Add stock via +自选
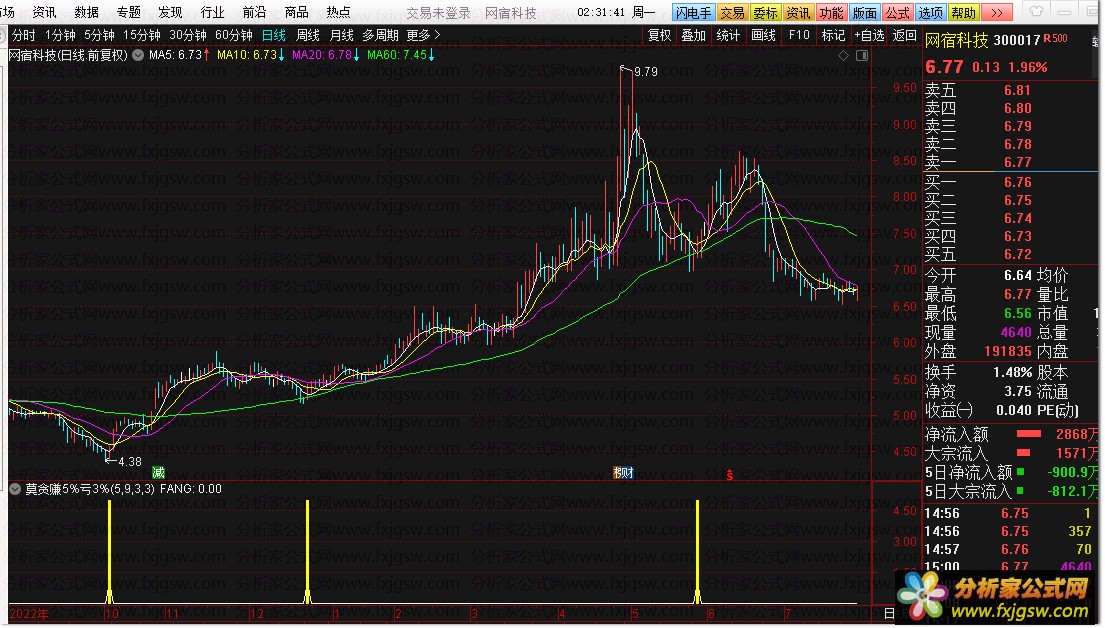The height and width of the screenshot is (628, 1105). [x=869, y=35]
